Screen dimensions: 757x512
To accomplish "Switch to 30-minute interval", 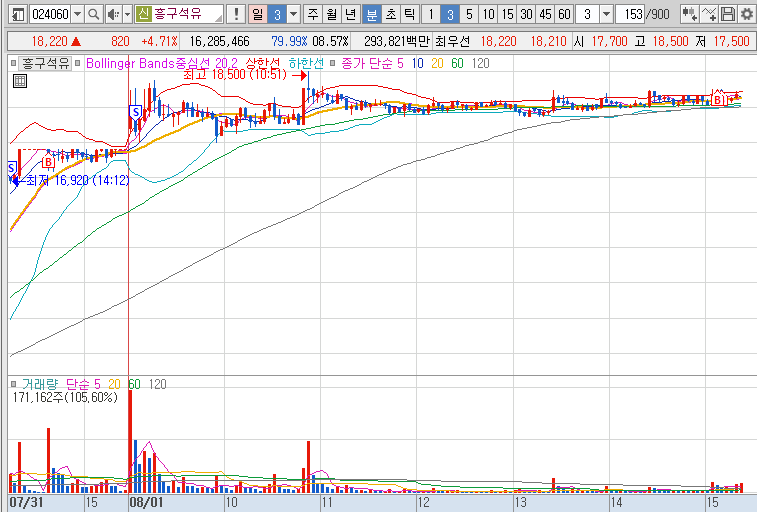I will [x=526, y=14].
